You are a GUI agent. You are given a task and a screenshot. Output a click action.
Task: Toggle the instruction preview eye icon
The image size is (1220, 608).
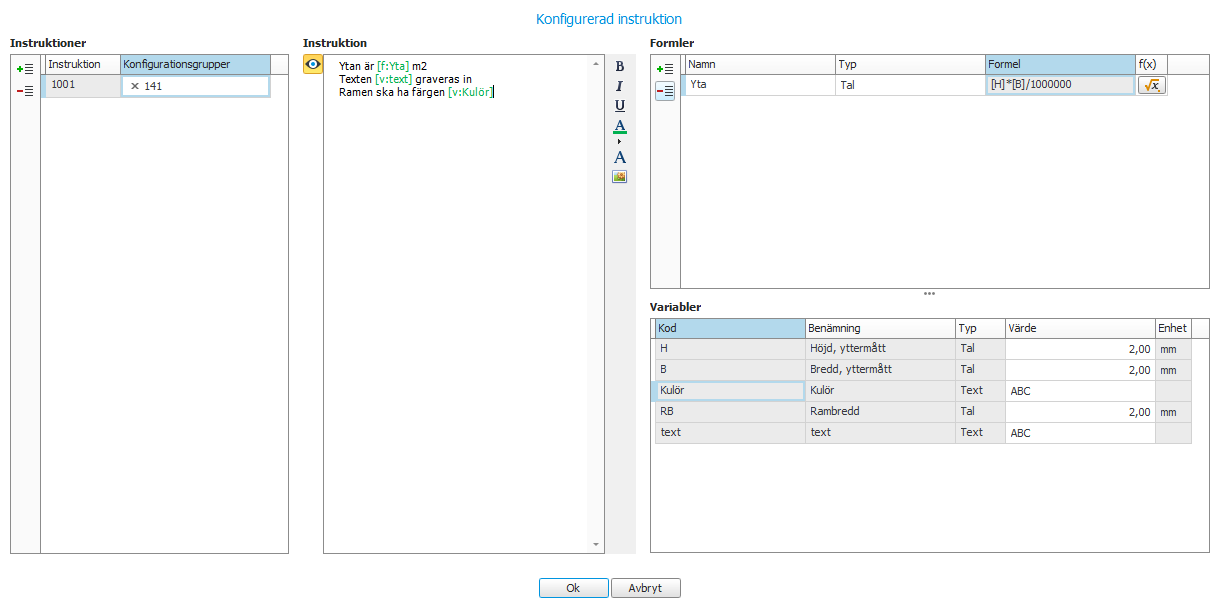point(313,64)
